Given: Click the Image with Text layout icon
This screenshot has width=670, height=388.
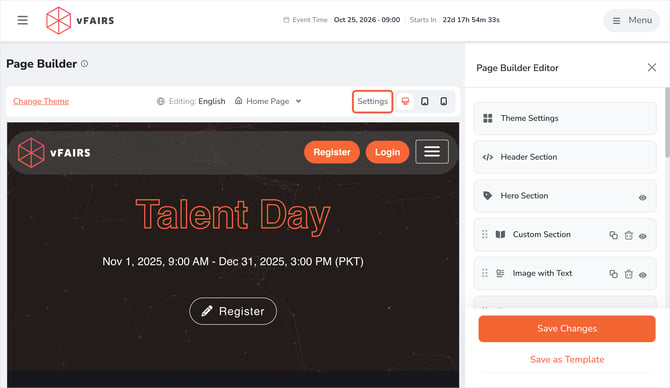Looking at the screenshot, I should pos(500,273).
